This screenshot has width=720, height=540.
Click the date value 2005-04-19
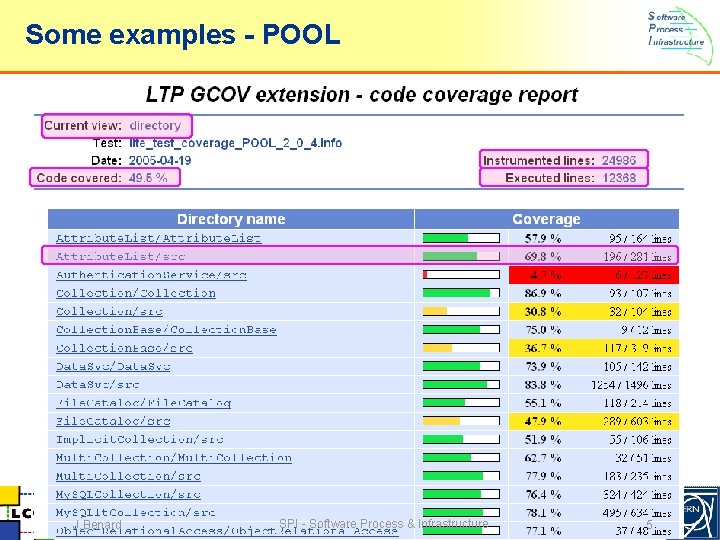point(160,161)
